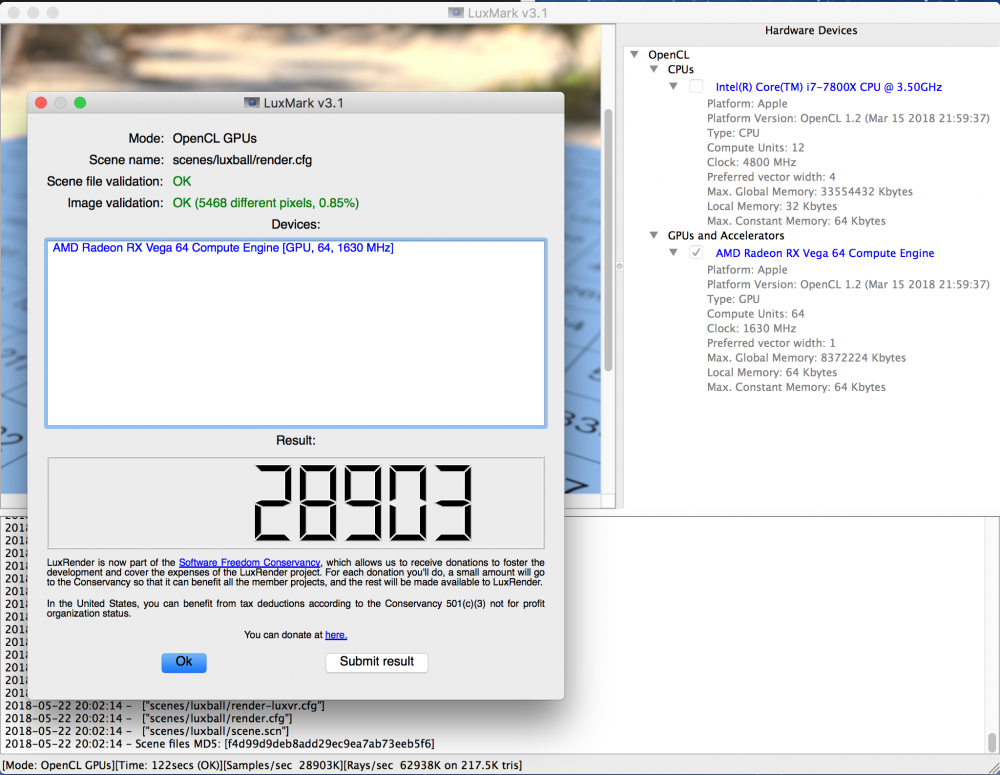Open the Software Freedom Conservancy link

(249, 563)
